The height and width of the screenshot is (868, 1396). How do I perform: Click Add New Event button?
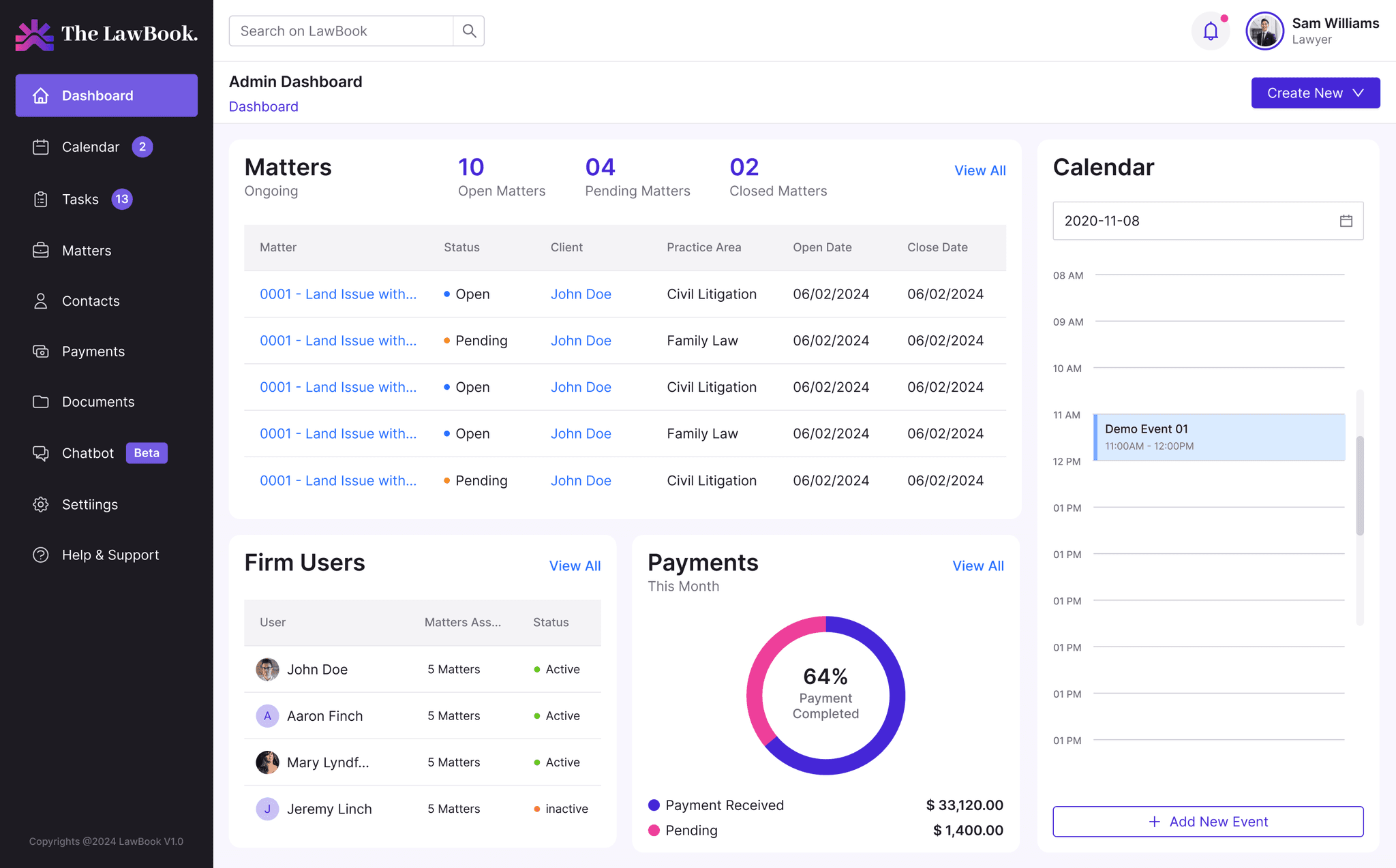(x=1207, y=822)
